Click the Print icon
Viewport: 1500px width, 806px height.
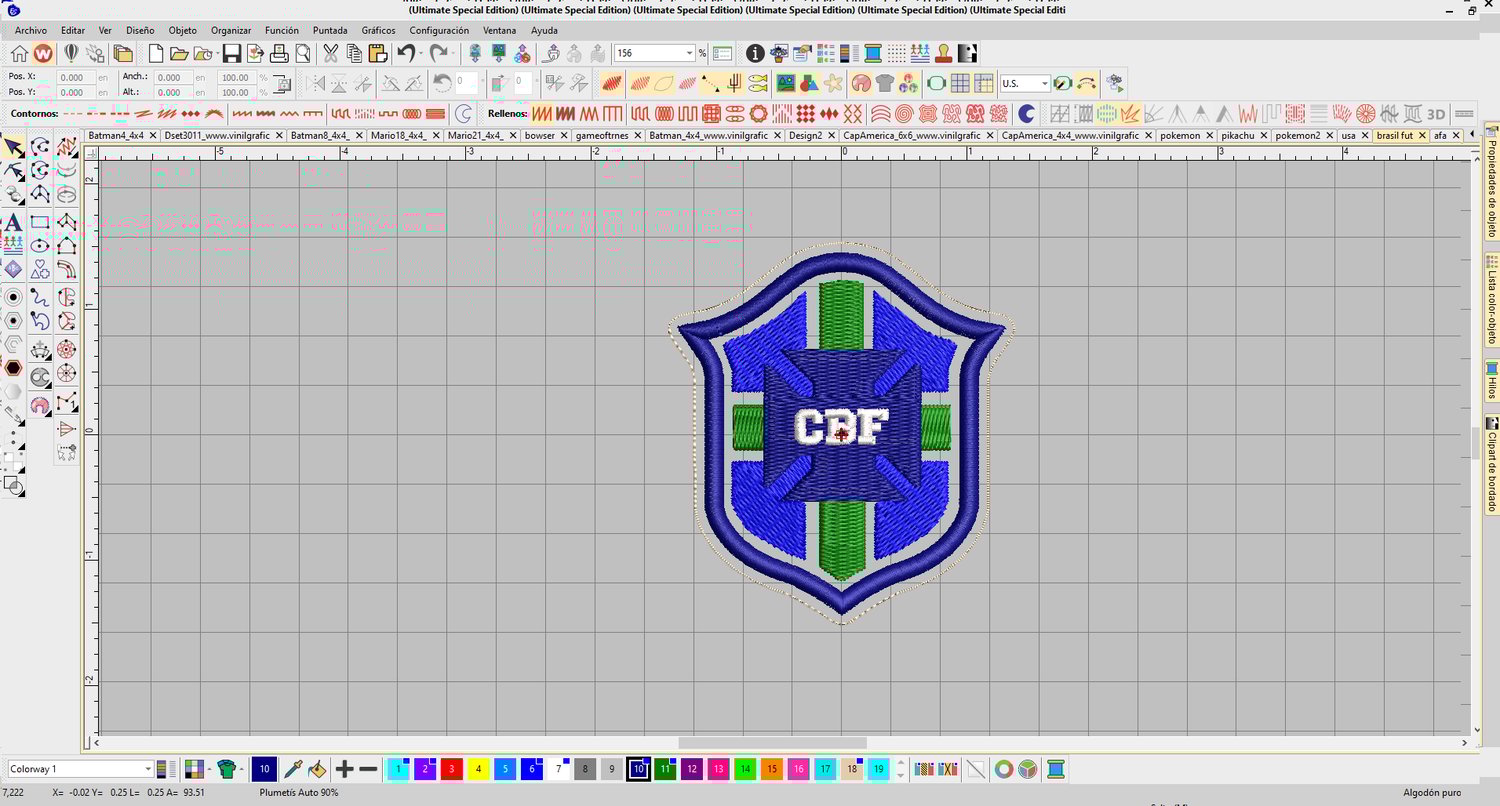coord(279,53)
